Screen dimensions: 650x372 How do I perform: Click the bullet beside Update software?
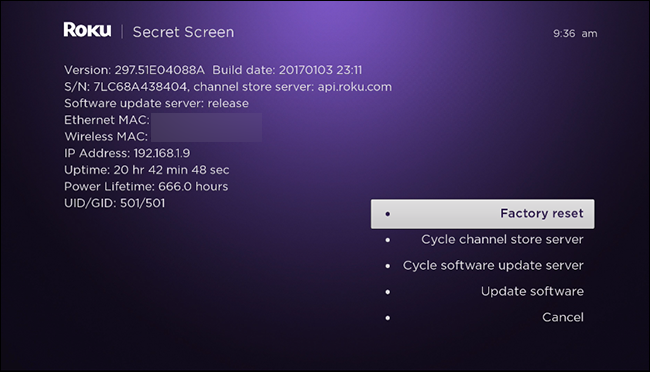pos(388,292)
